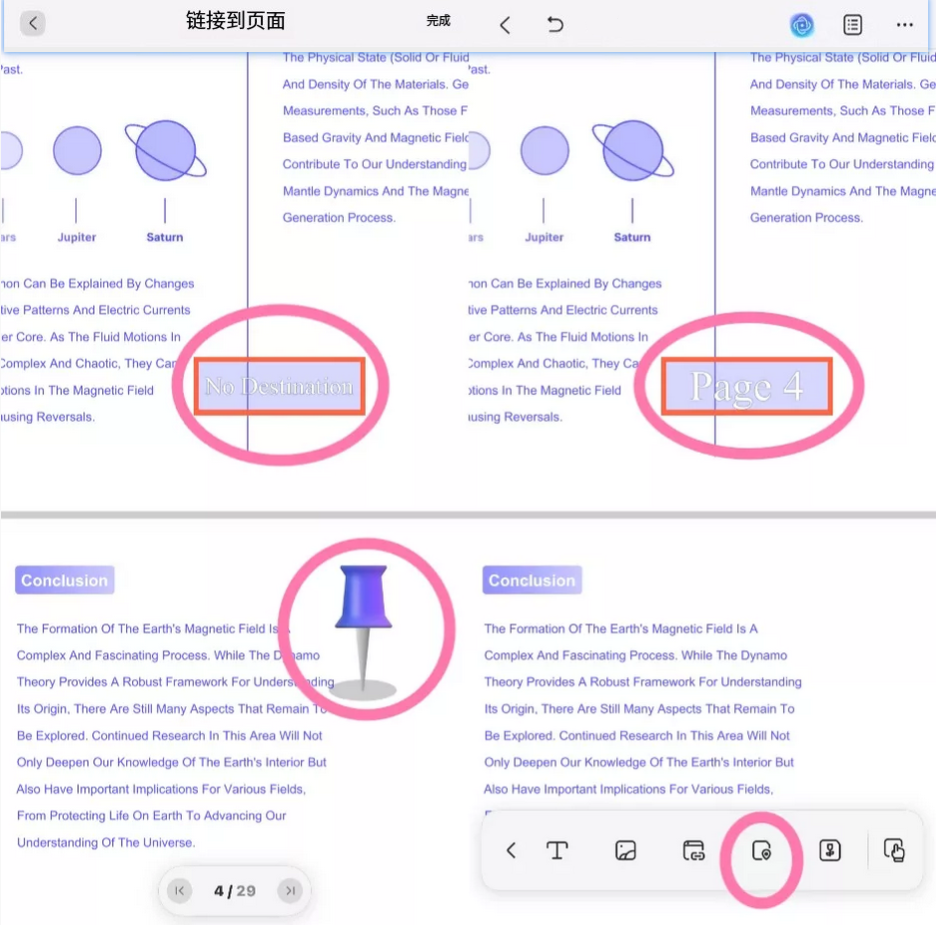Go back using the top chevron arrow
Image resolution: width=936 pixels, height=925 pixels.
(505, 25)
